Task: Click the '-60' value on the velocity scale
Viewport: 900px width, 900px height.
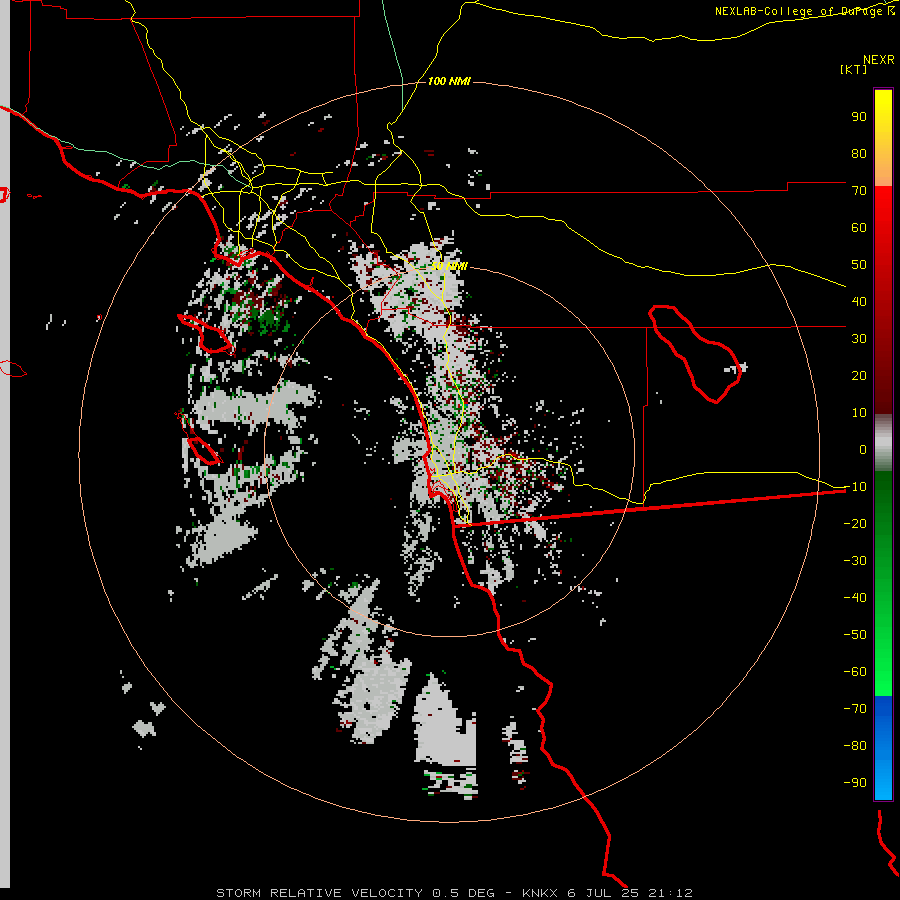Action: [x=855, y=672]
